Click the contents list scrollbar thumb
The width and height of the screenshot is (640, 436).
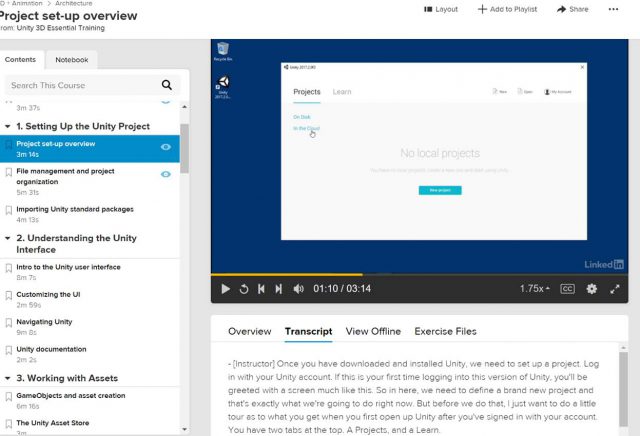click(x=184, y=148)
